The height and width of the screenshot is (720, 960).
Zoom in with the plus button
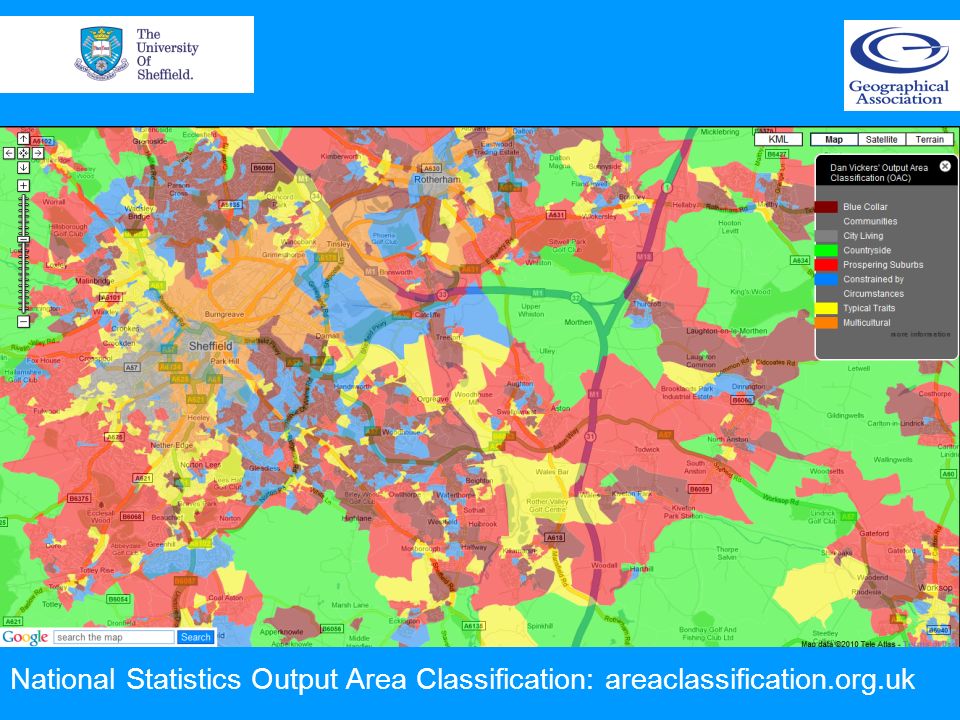23,186
